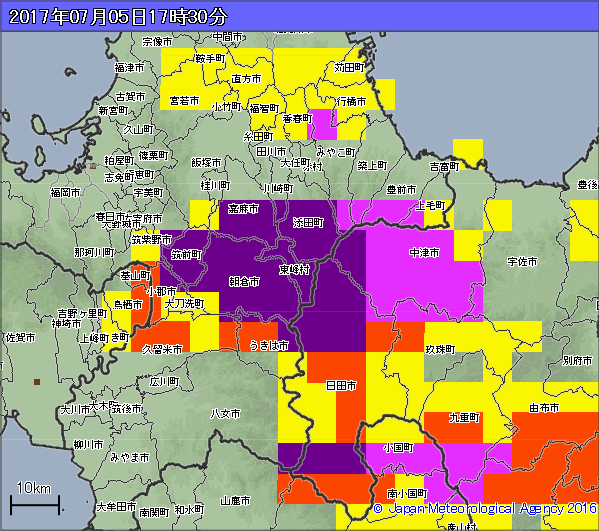The height and width of the screenshot is (531, 599).
Task: Click the timestamp header 2017年07月05日17時30分
Action: [118, 17]
